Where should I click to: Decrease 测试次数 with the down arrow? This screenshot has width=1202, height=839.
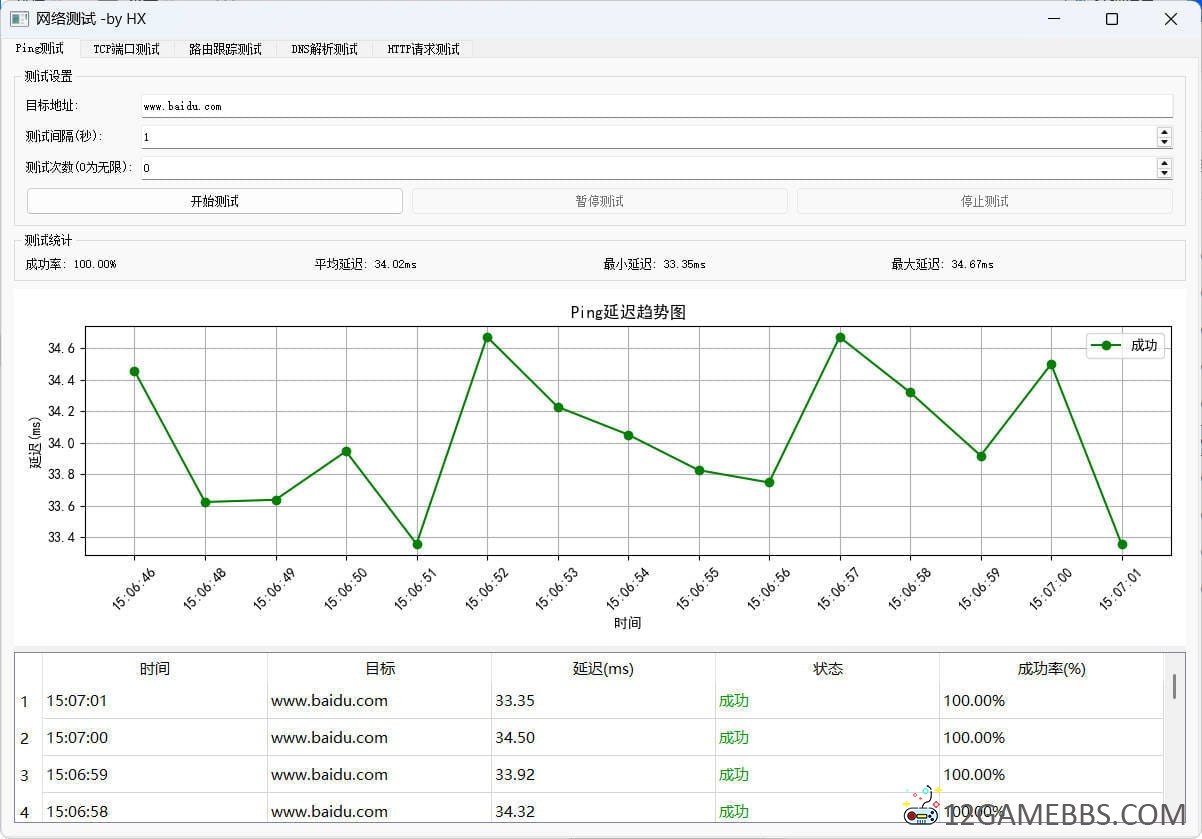click(1164, 173)
